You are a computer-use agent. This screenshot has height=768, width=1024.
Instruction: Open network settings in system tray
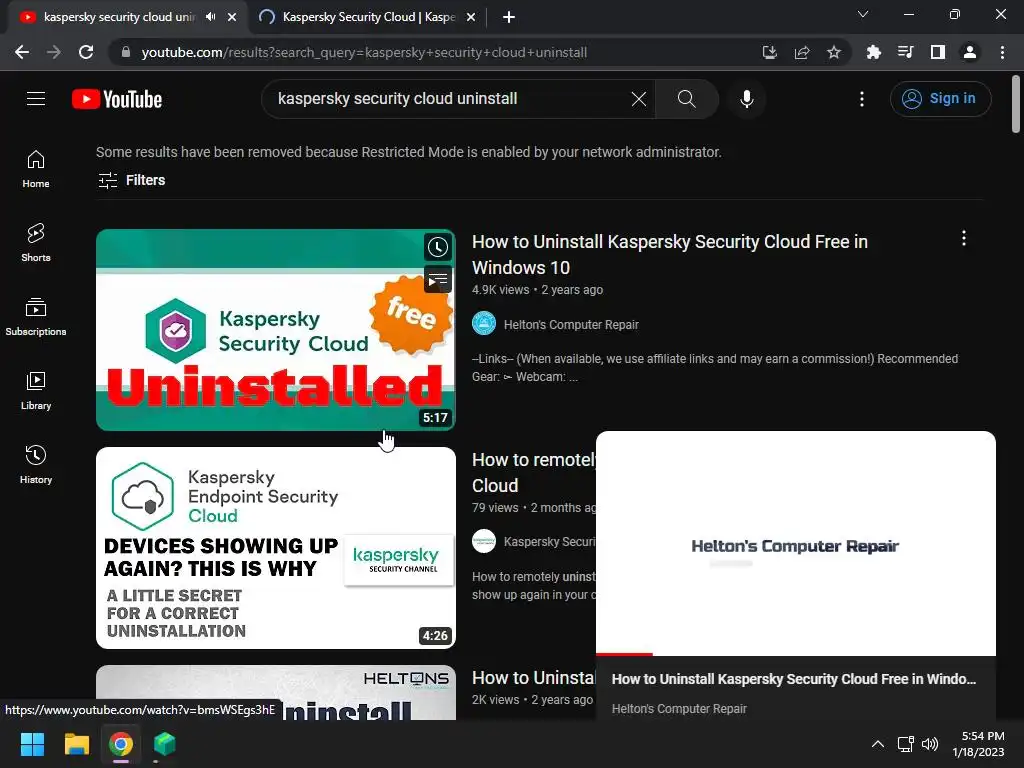click(x=905, y=744)
